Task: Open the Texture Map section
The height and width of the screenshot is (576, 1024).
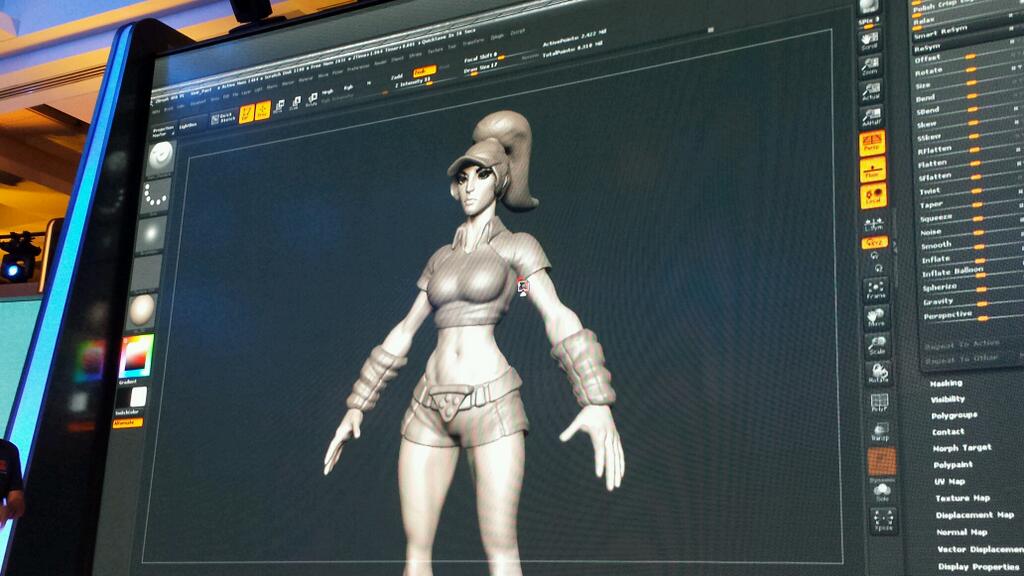Action: pyautogui.click(x=962, y=498)
